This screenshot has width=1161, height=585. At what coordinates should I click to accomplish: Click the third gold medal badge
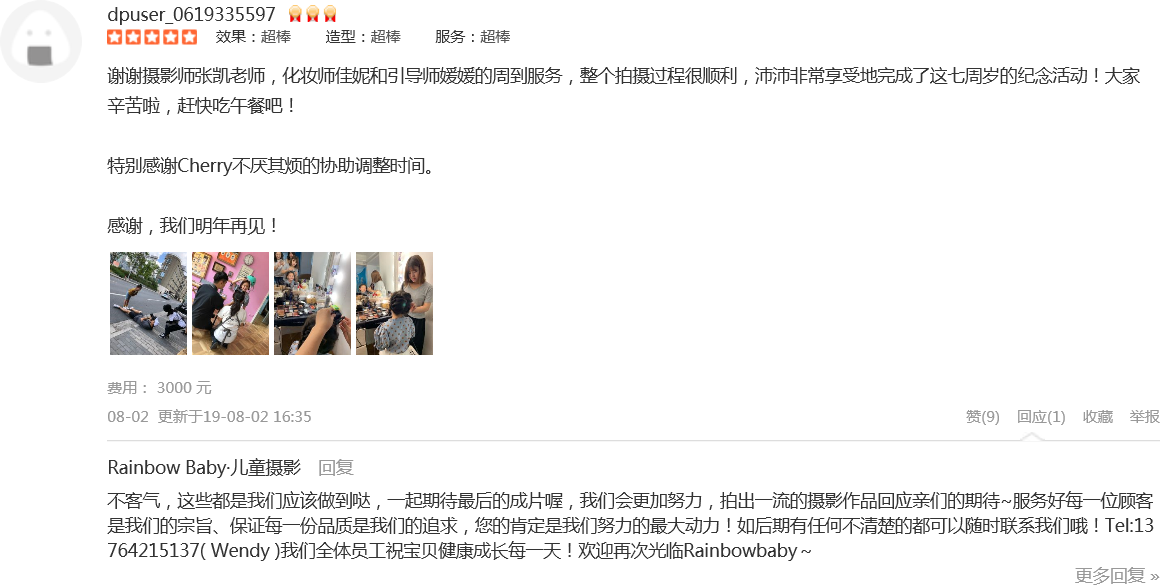click(x=330, y=14)
